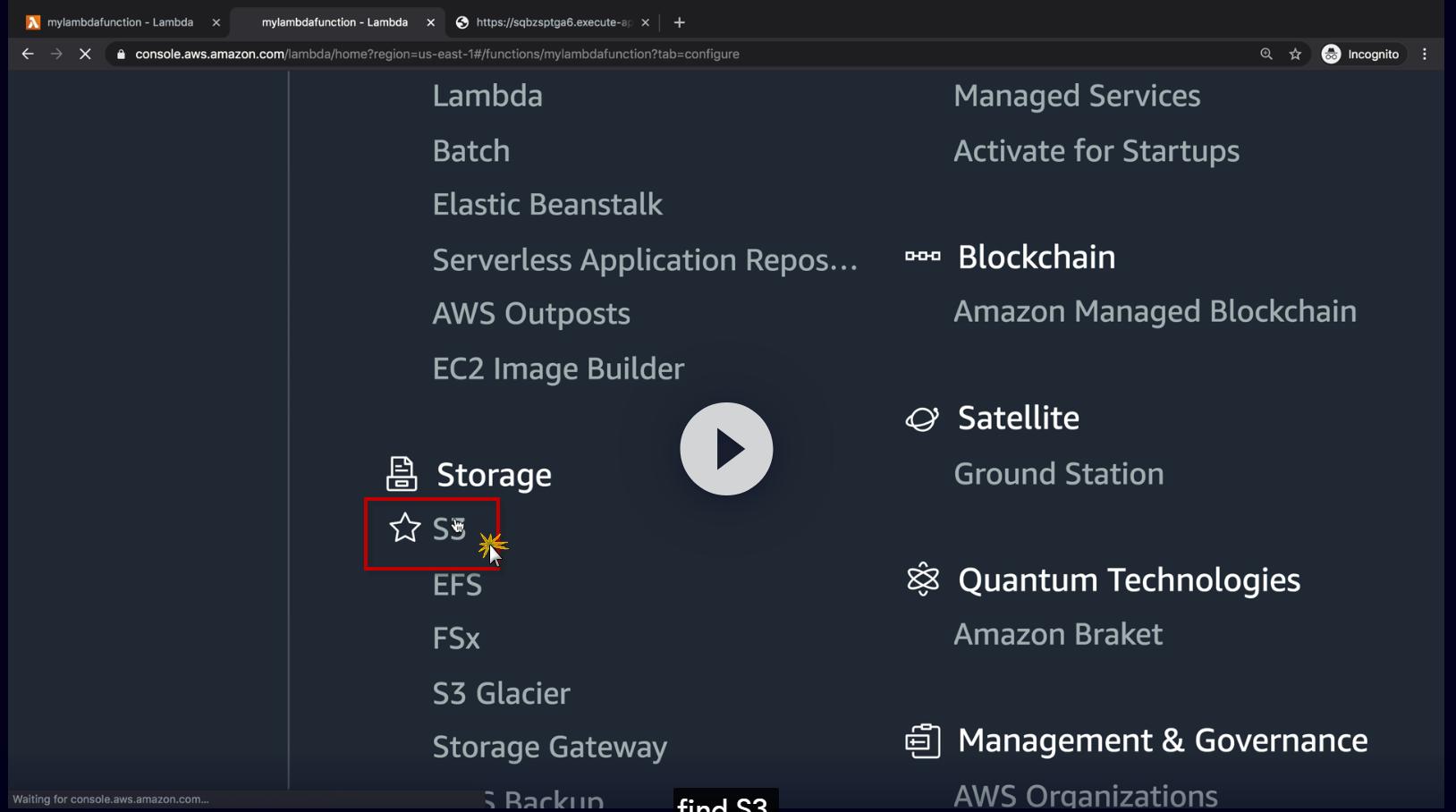Click the Storage category icon
Image resolution: width=1456 pixels, height=812 pixels.
point(402,474)
